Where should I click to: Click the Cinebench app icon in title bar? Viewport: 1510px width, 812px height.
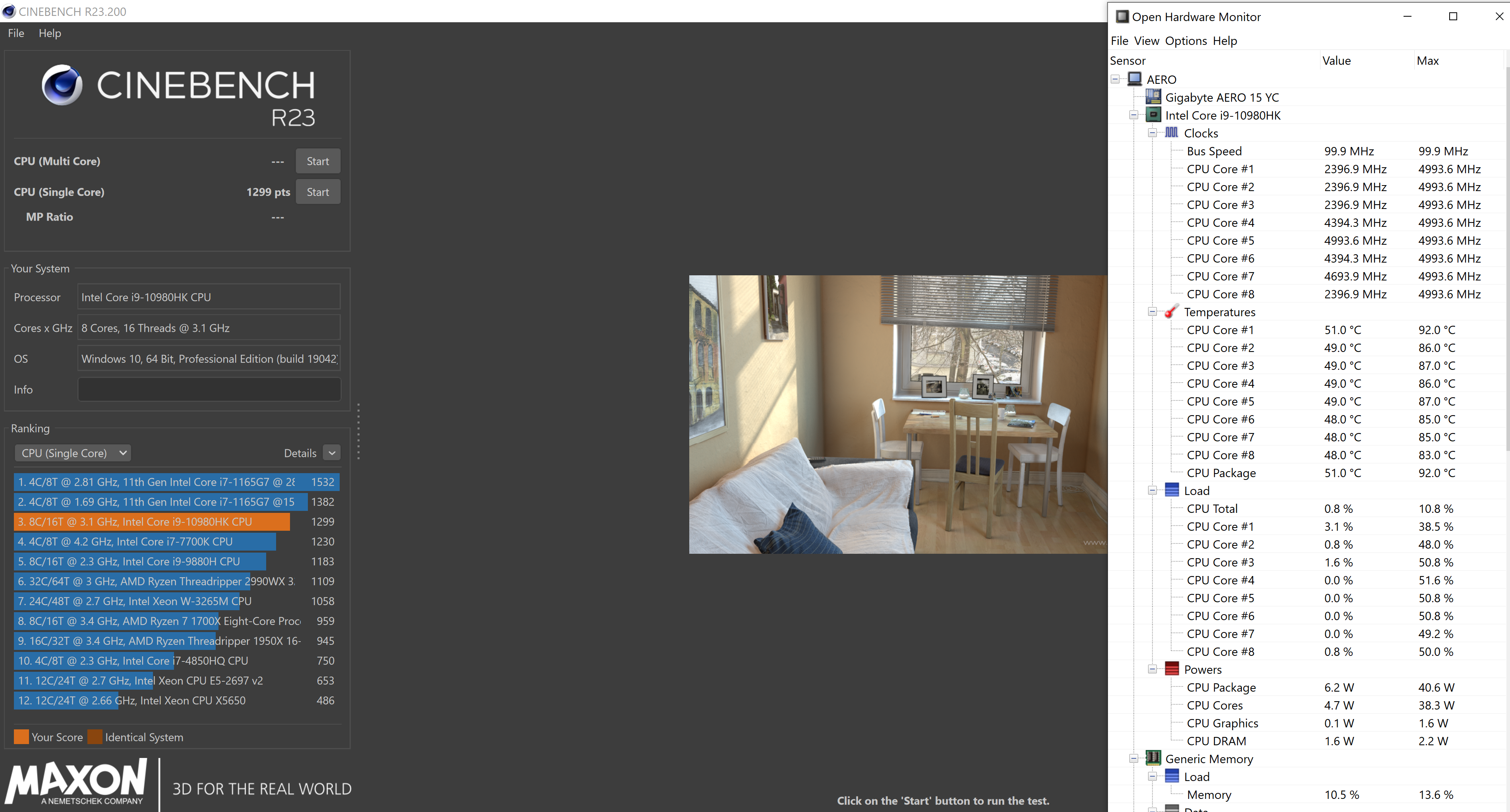coord(9,11)
